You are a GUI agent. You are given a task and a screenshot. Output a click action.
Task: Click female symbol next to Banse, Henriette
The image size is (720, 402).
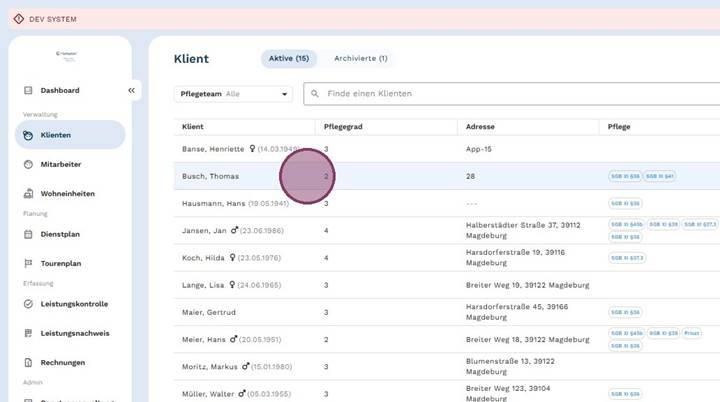point(252,148)
